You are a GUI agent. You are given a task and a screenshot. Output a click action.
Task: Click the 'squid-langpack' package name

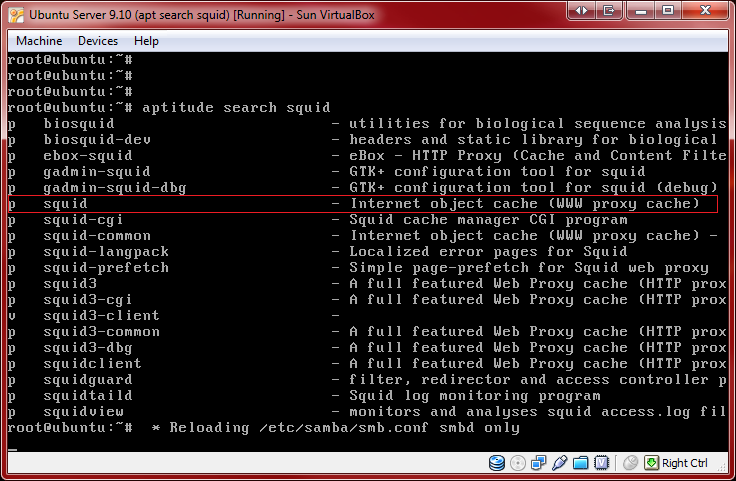click(106, 252)
